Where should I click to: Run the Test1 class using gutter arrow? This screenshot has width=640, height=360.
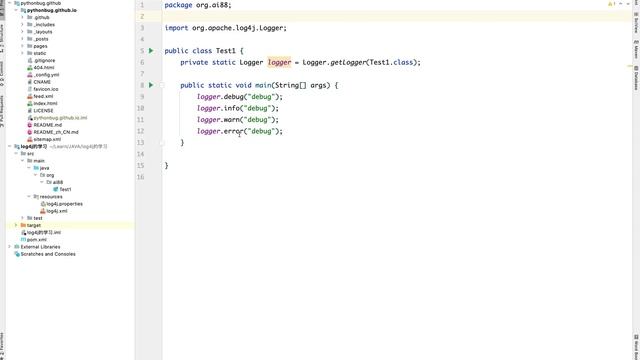[151, 51]
